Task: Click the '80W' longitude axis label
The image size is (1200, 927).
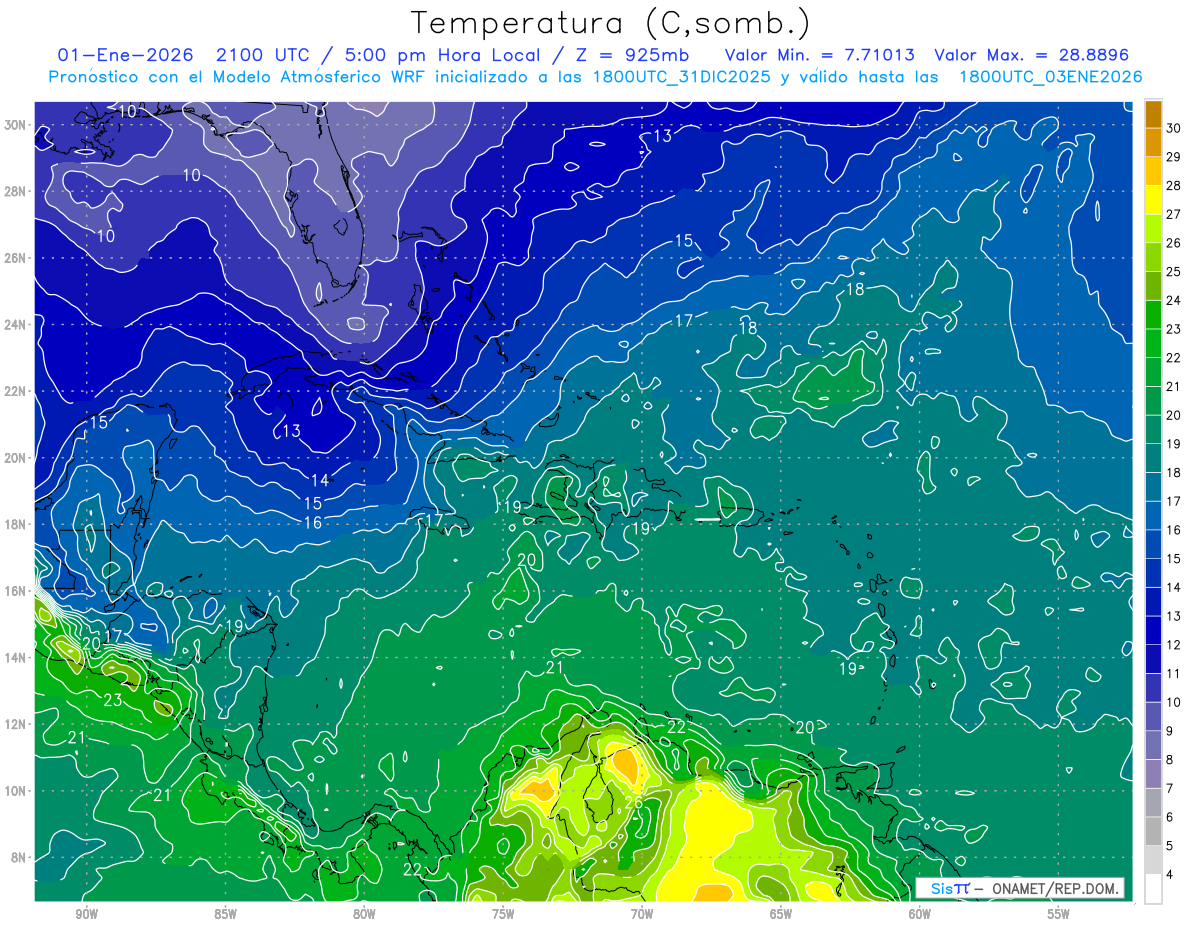Action: point(364,914)
